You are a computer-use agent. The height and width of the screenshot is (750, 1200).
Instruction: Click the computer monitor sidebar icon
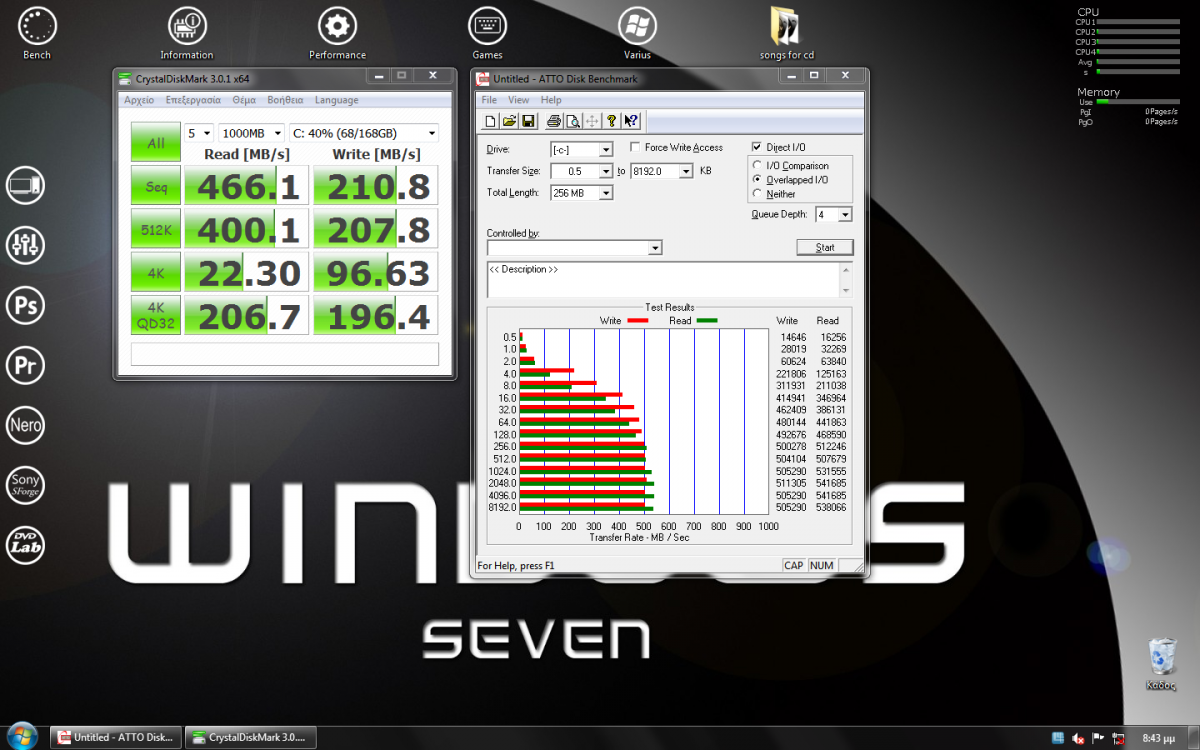coord(25,185)
